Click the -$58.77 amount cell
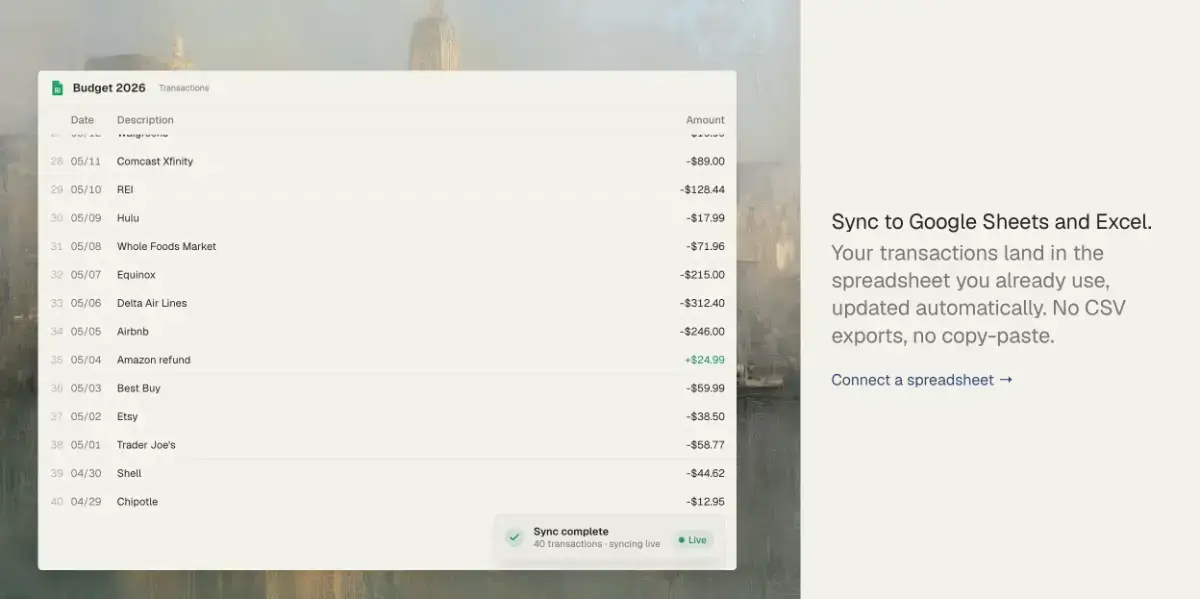This screenshot has height=599, width=1200. (x=705, y=445)
